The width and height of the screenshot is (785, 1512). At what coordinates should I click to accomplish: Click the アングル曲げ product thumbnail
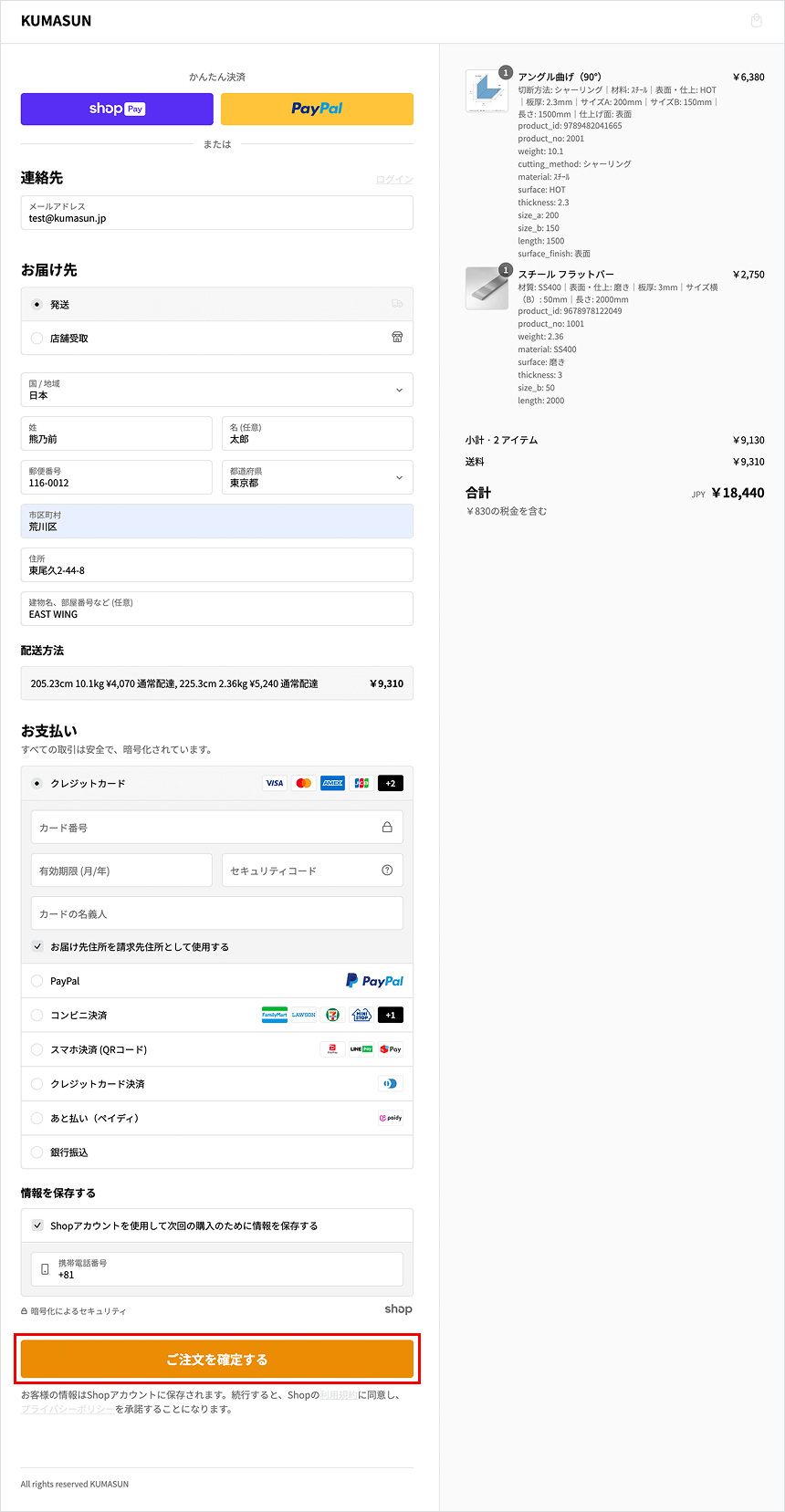point(487,90)
